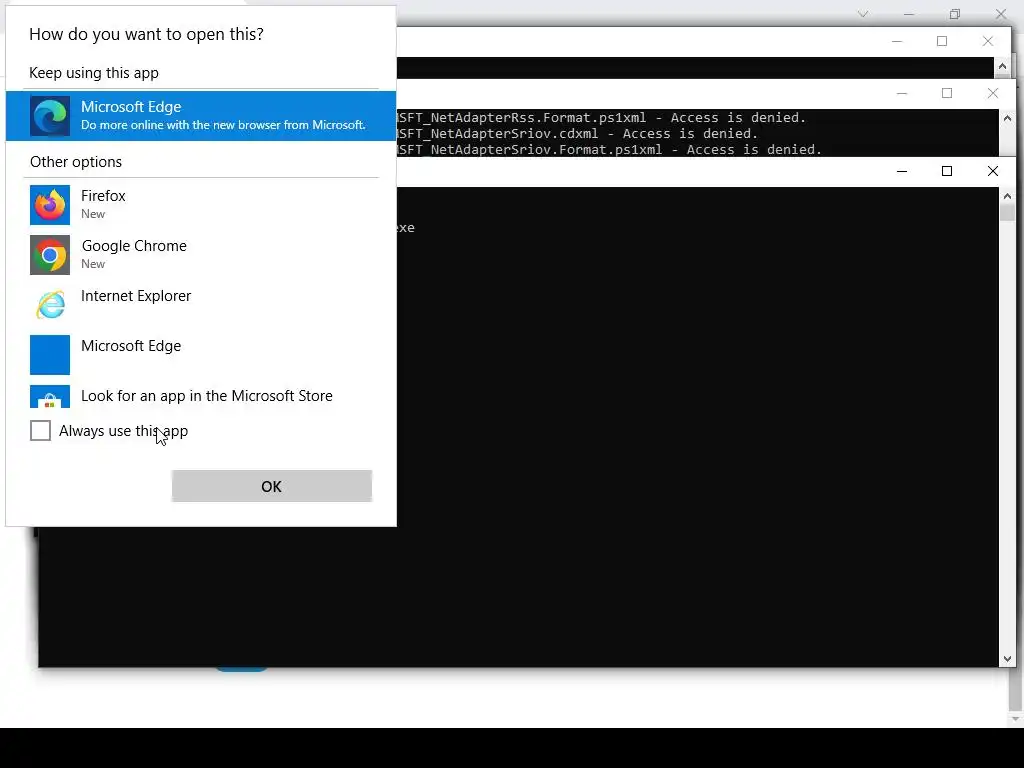Select the highlighted Microsoft Edge app option
1024x768 pixels.
pos(200,116)
